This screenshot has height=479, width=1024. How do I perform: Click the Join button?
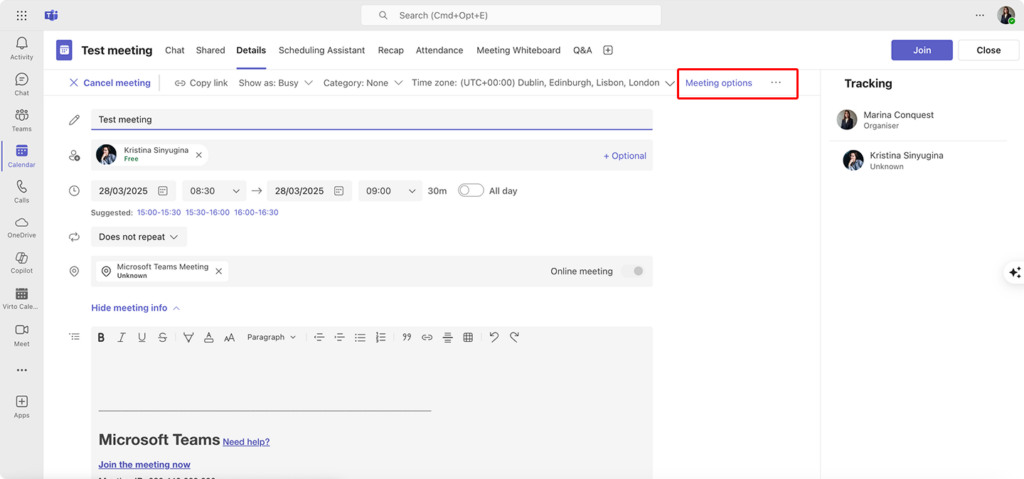[921, 50]
